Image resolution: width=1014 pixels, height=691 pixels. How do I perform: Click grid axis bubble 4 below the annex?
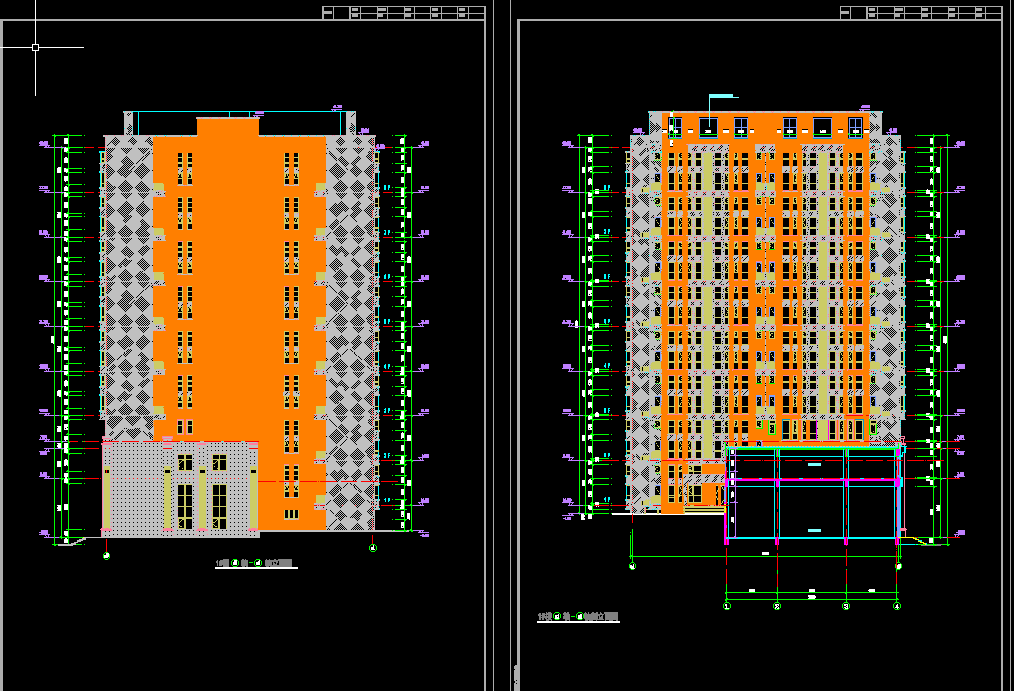(x=897, y=606)
